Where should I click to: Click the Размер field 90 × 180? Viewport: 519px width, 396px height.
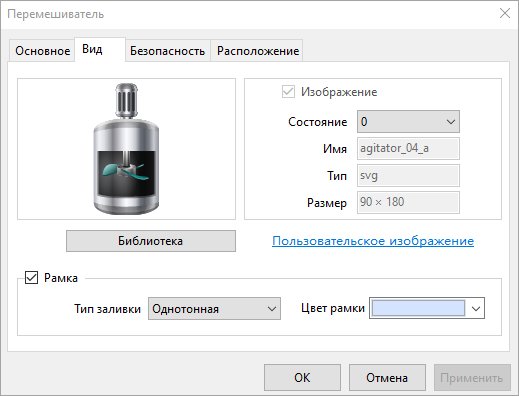408,202
